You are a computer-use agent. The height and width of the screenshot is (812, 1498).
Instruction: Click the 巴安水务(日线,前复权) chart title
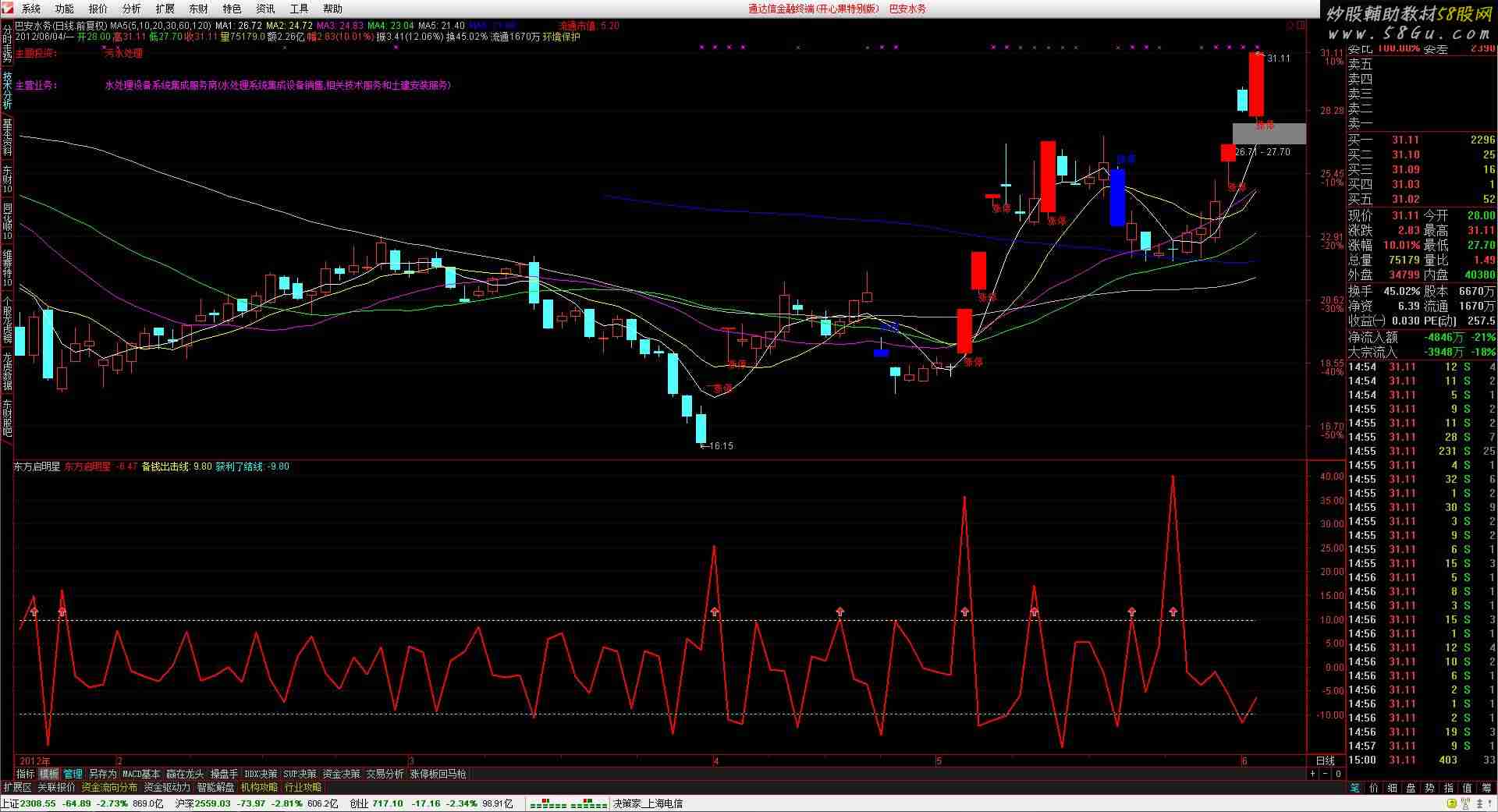(x=61, y=26)
